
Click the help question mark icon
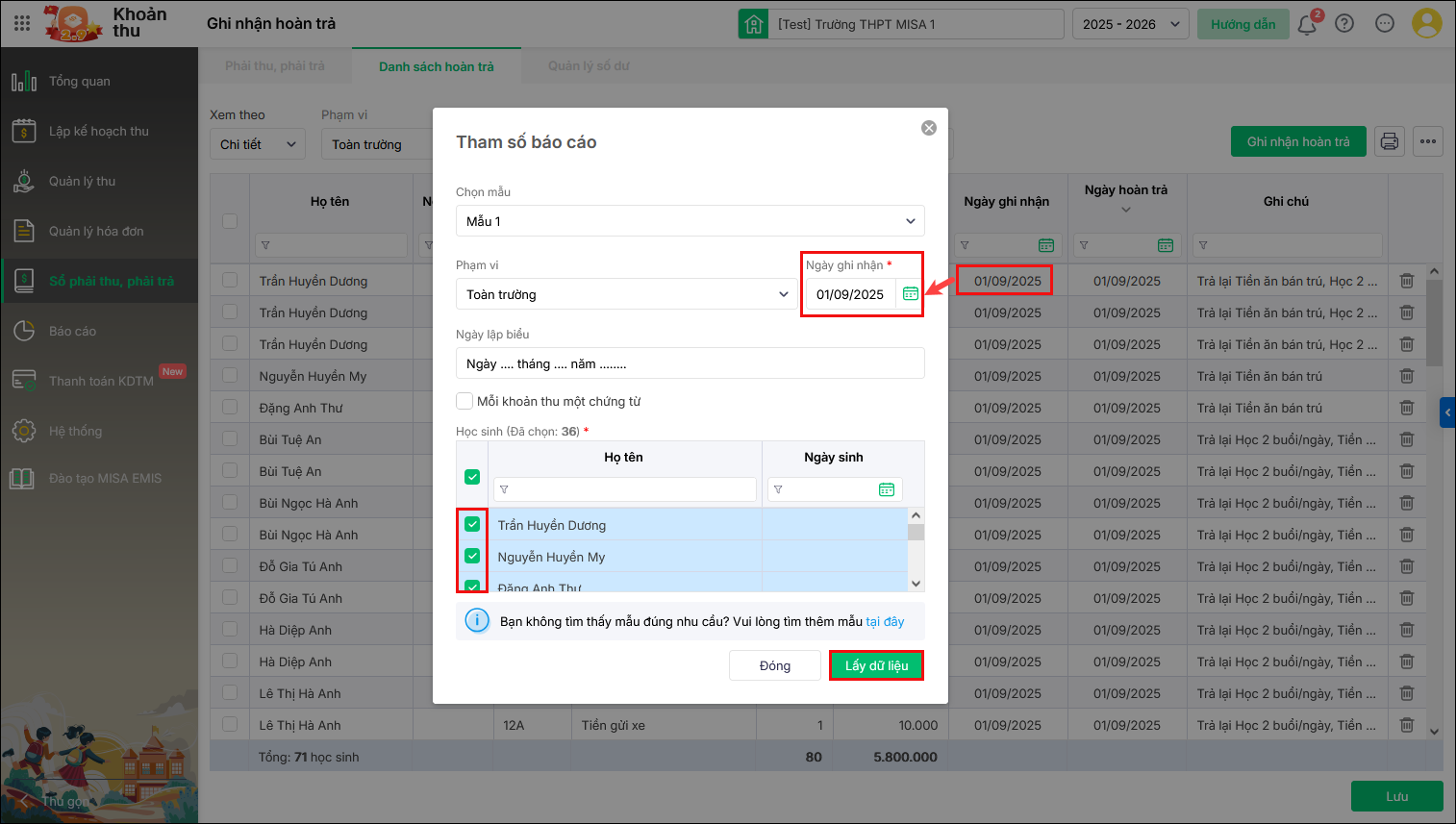(1344, 24)
